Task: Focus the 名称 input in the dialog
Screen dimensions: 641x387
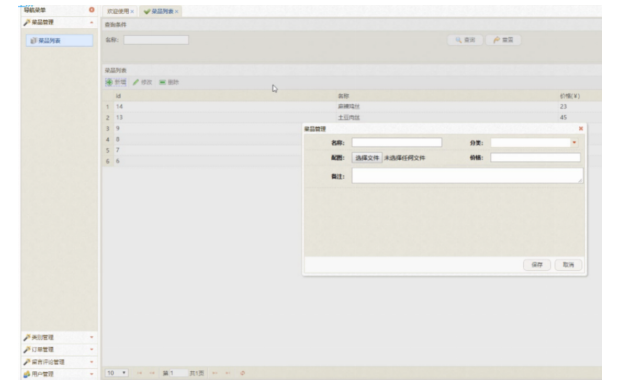Action: [397, 142]
